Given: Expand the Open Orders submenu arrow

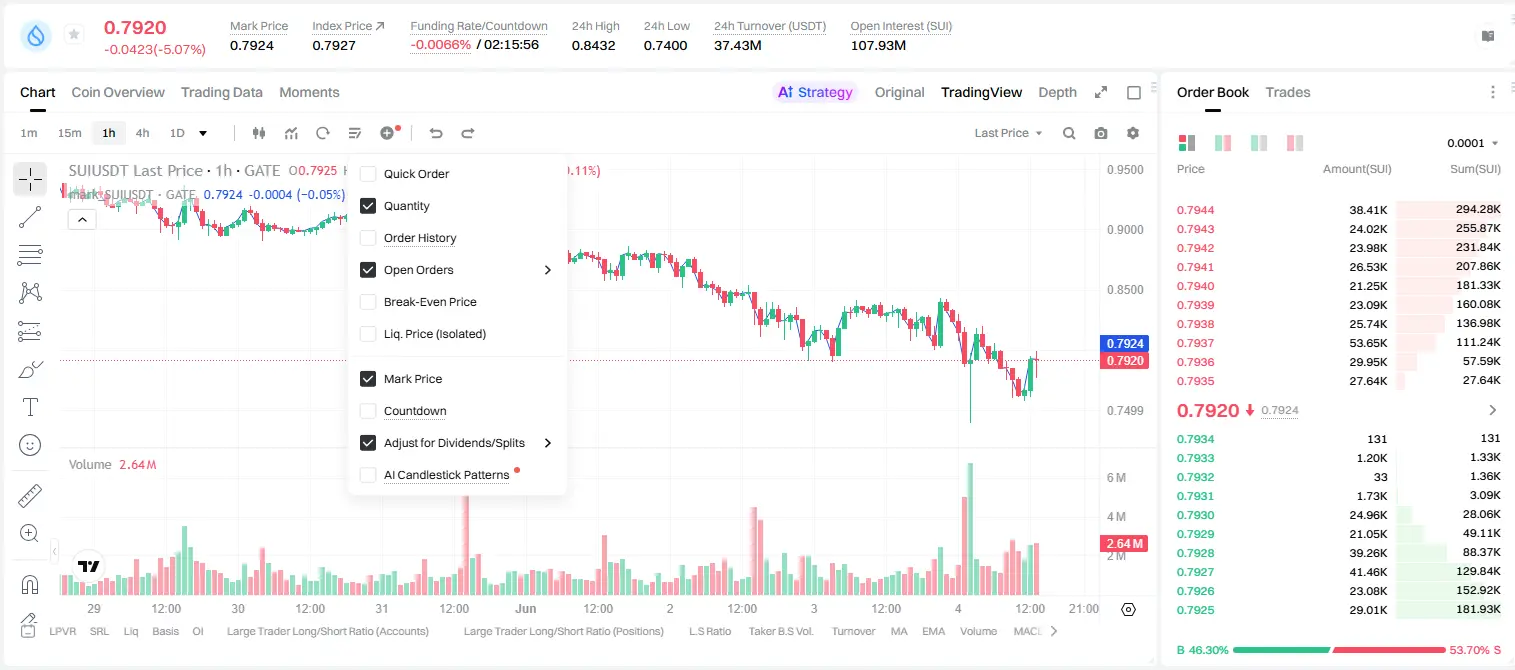Looking at the screenshot, I should pos(547,270).
